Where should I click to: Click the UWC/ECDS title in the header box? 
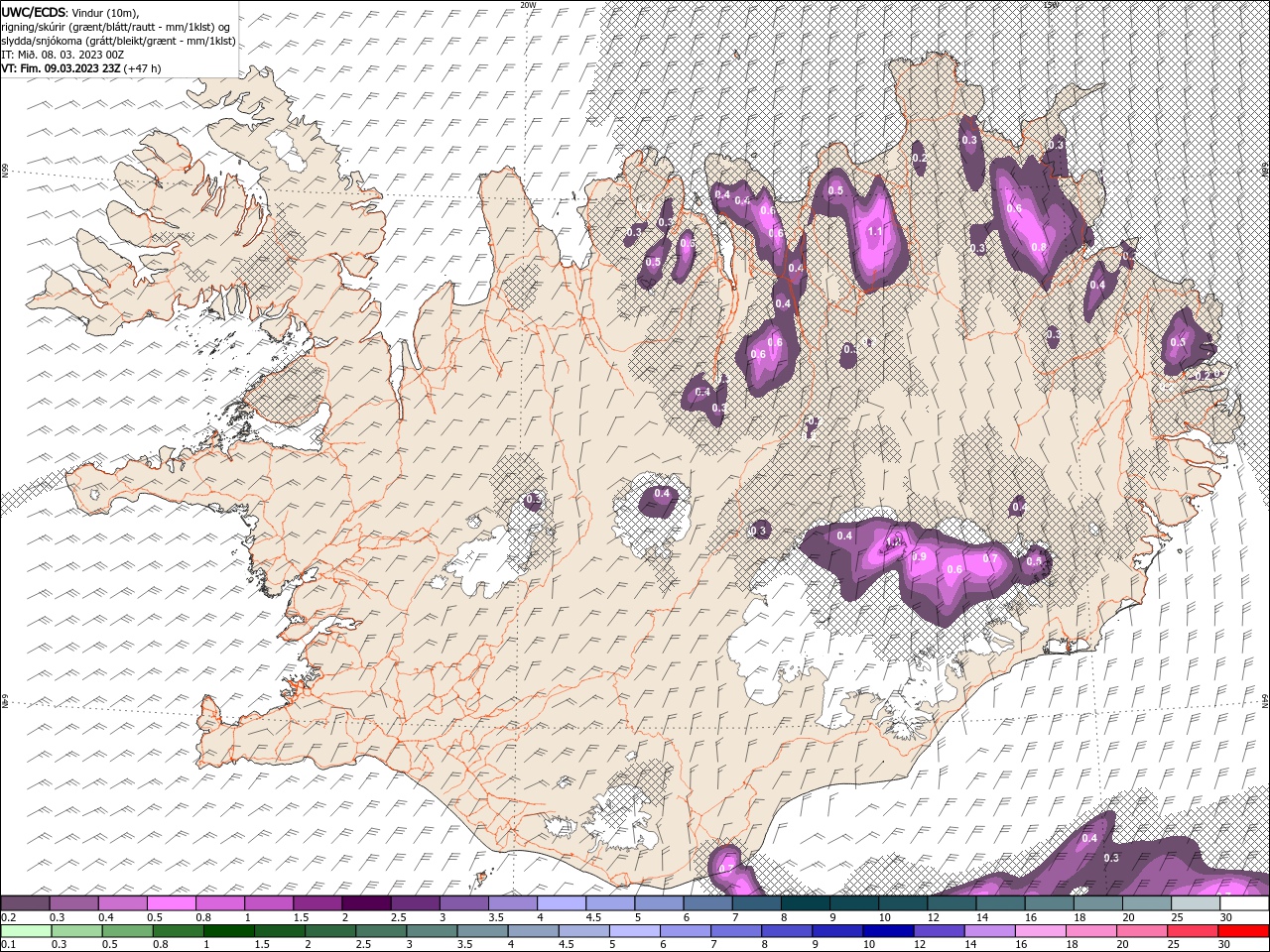click(x=36, y=11)
